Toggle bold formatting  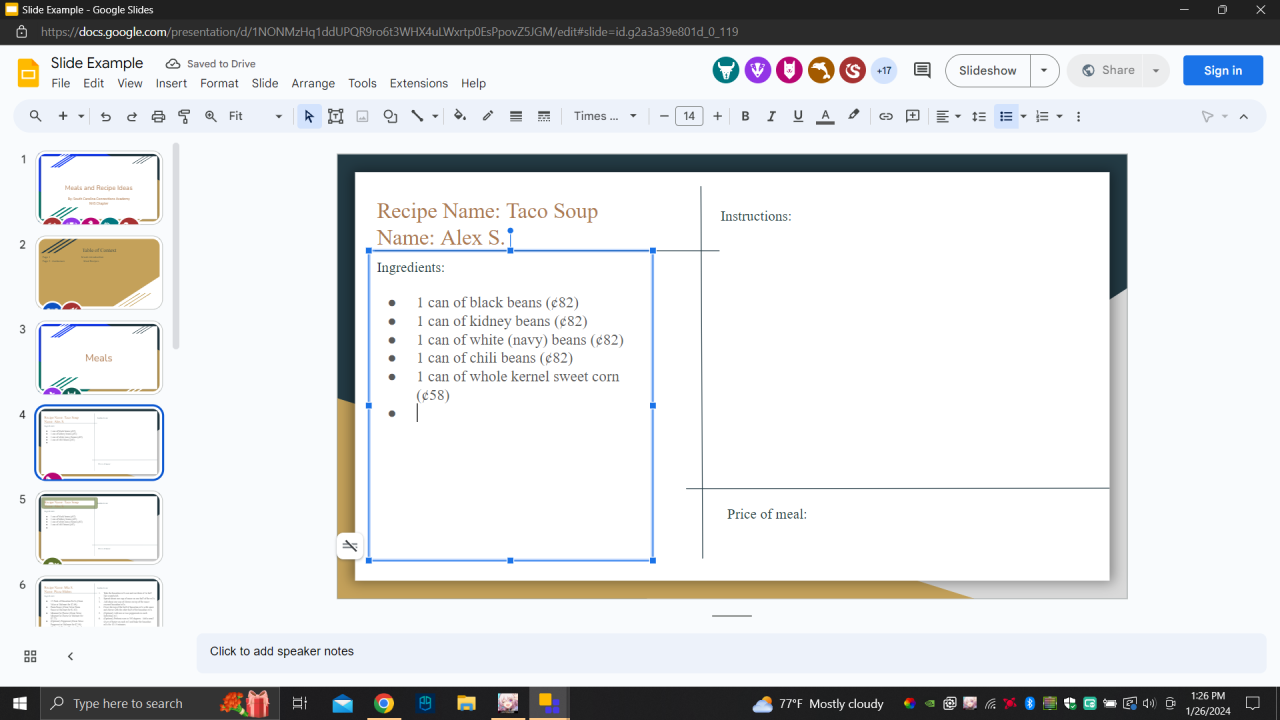[745, 116]
